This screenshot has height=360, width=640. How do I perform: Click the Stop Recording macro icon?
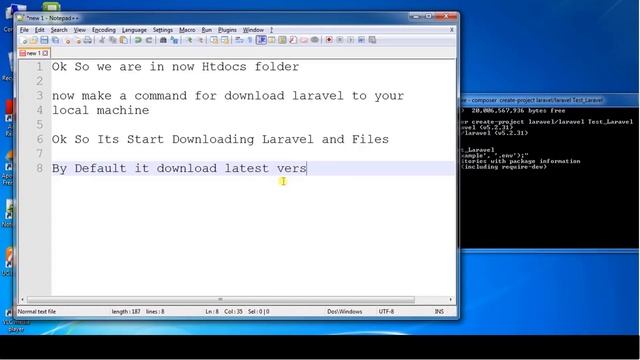340,40
